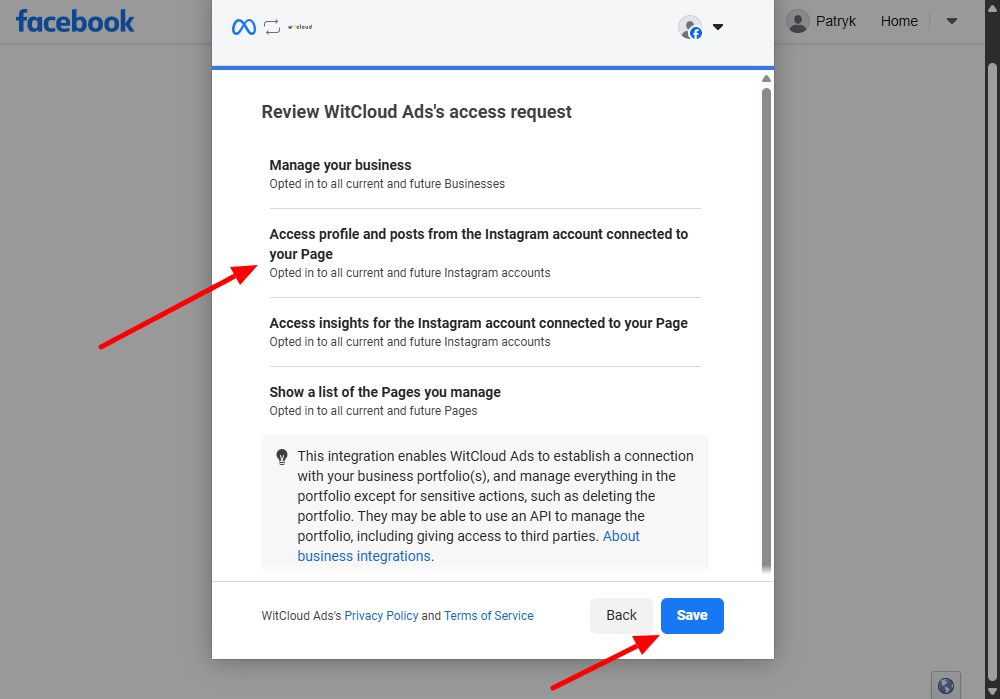The image size is (1000, 699).
Task: Open the account switcher dropdown arrow in dialog
Action: (x=718, y=27)
